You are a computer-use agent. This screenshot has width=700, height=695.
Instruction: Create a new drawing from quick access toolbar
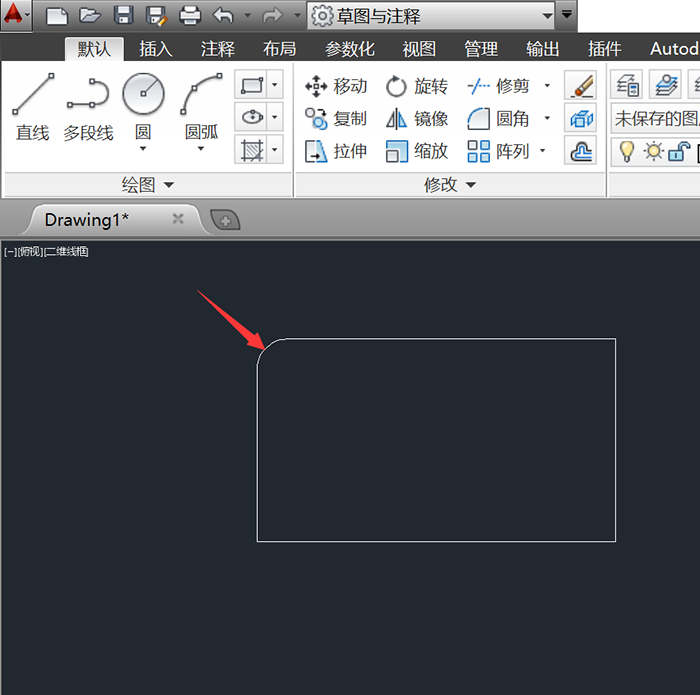[57, 16]
